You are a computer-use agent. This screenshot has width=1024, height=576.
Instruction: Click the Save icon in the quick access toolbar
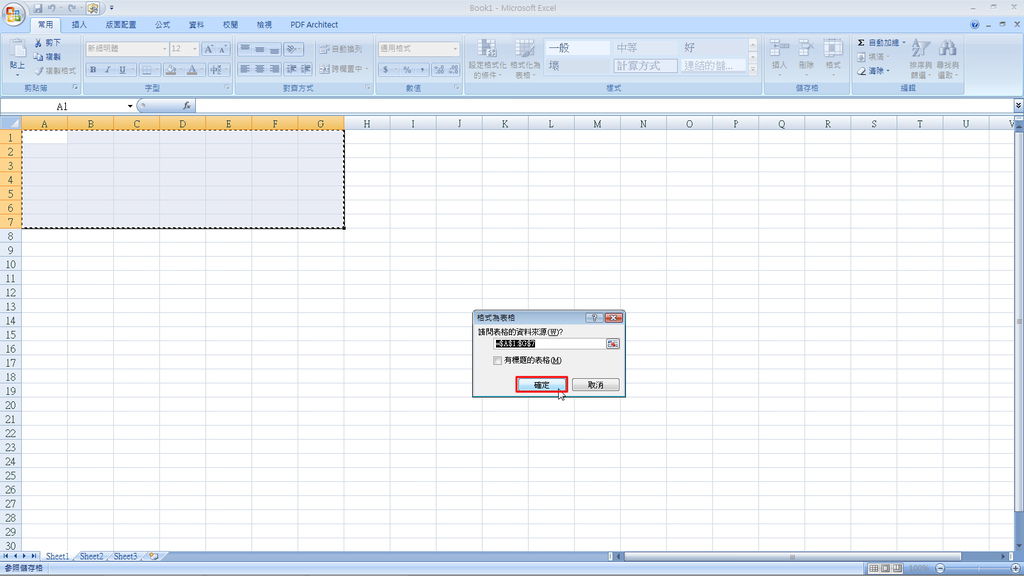click(x=38, y=8)
